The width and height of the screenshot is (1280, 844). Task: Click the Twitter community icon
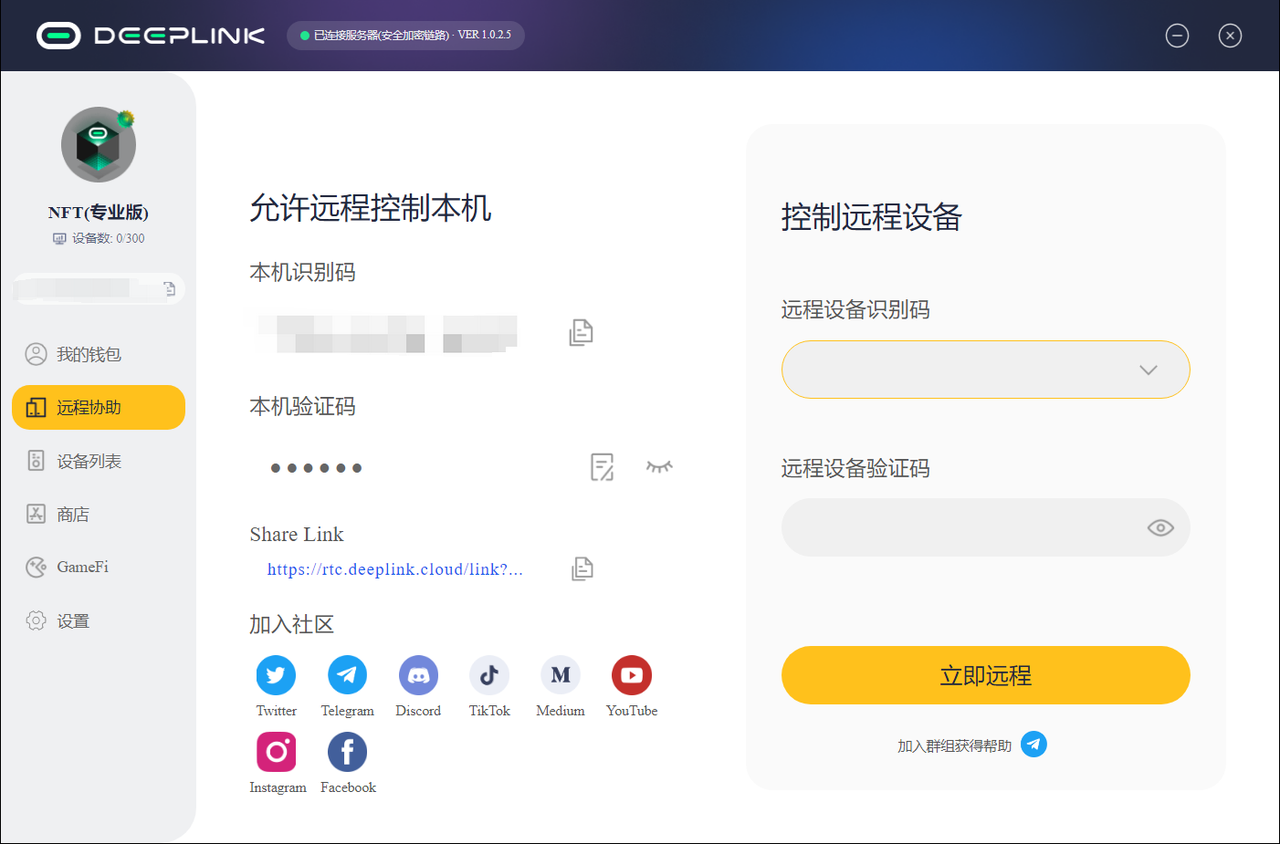point(276,675)
